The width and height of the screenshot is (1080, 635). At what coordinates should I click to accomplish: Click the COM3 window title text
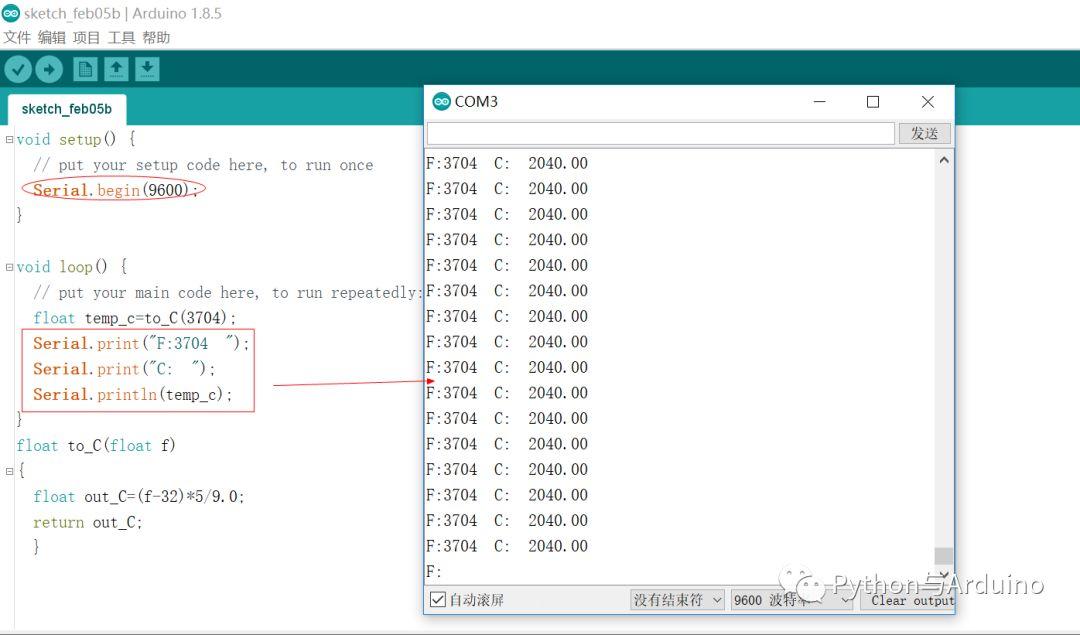476,101
